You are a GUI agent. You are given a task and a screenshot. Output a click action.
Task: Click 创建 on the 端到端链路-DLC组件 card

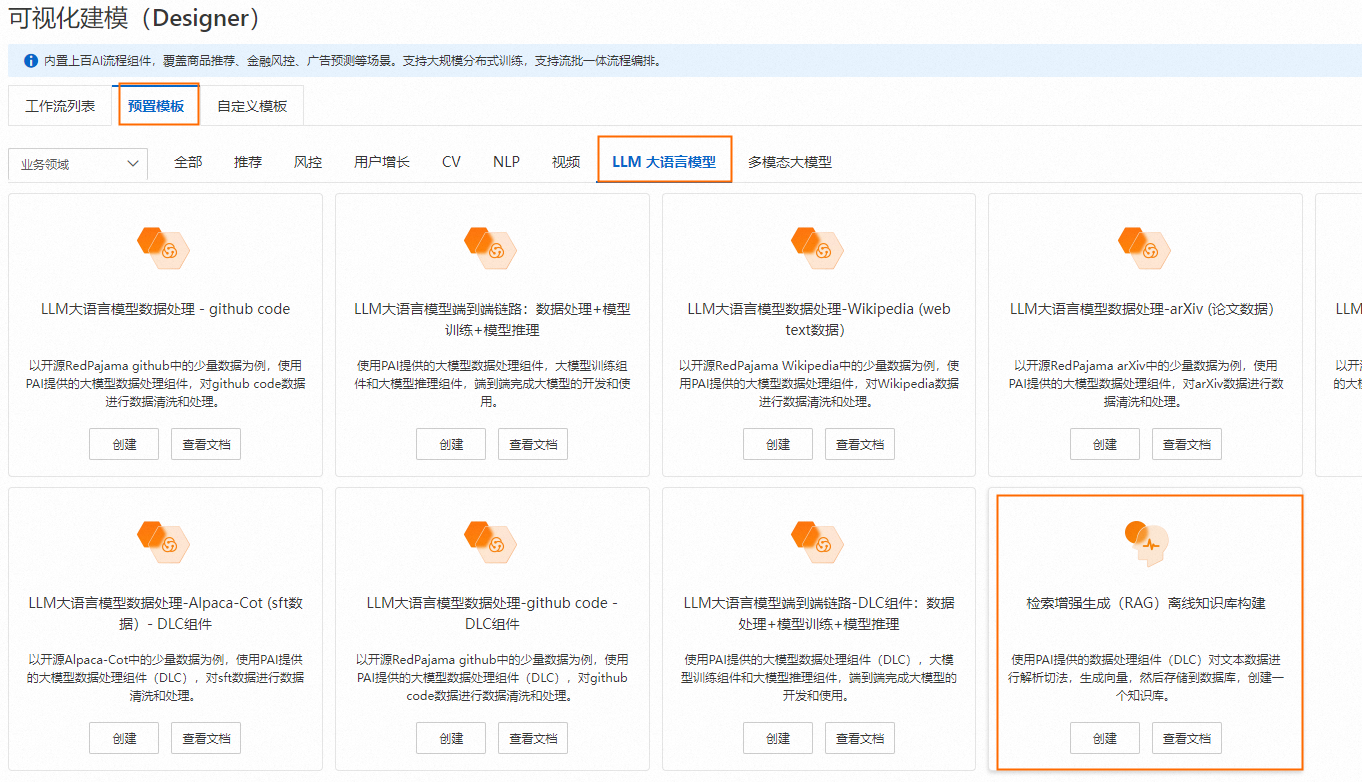[x=778, y=738]
